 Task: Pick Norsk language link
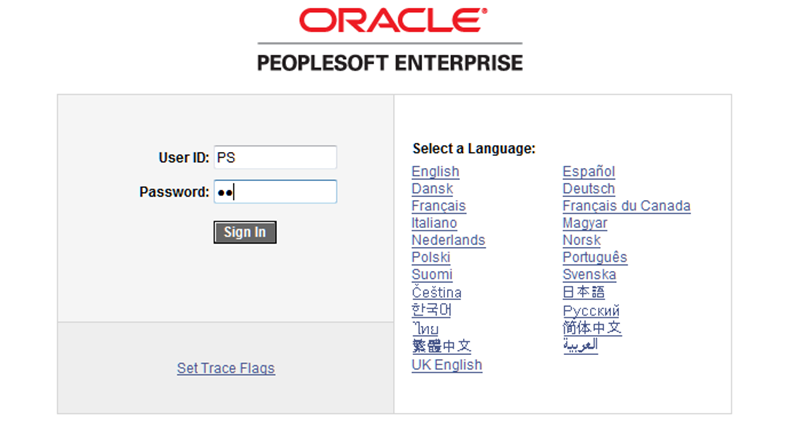click(x=581, y=240)
